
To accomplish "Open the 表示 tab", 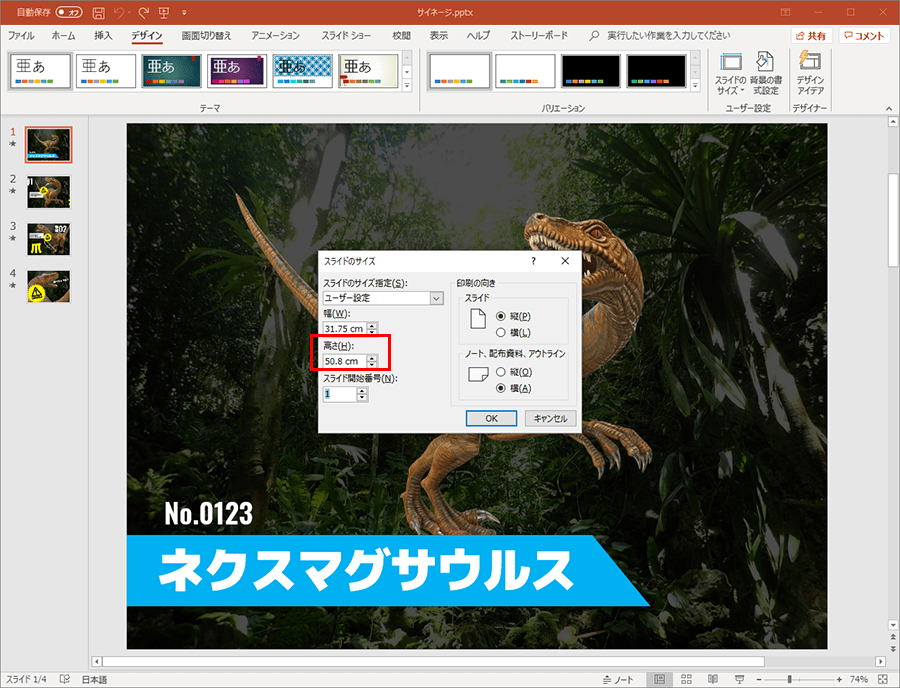I will coord(439,36).
